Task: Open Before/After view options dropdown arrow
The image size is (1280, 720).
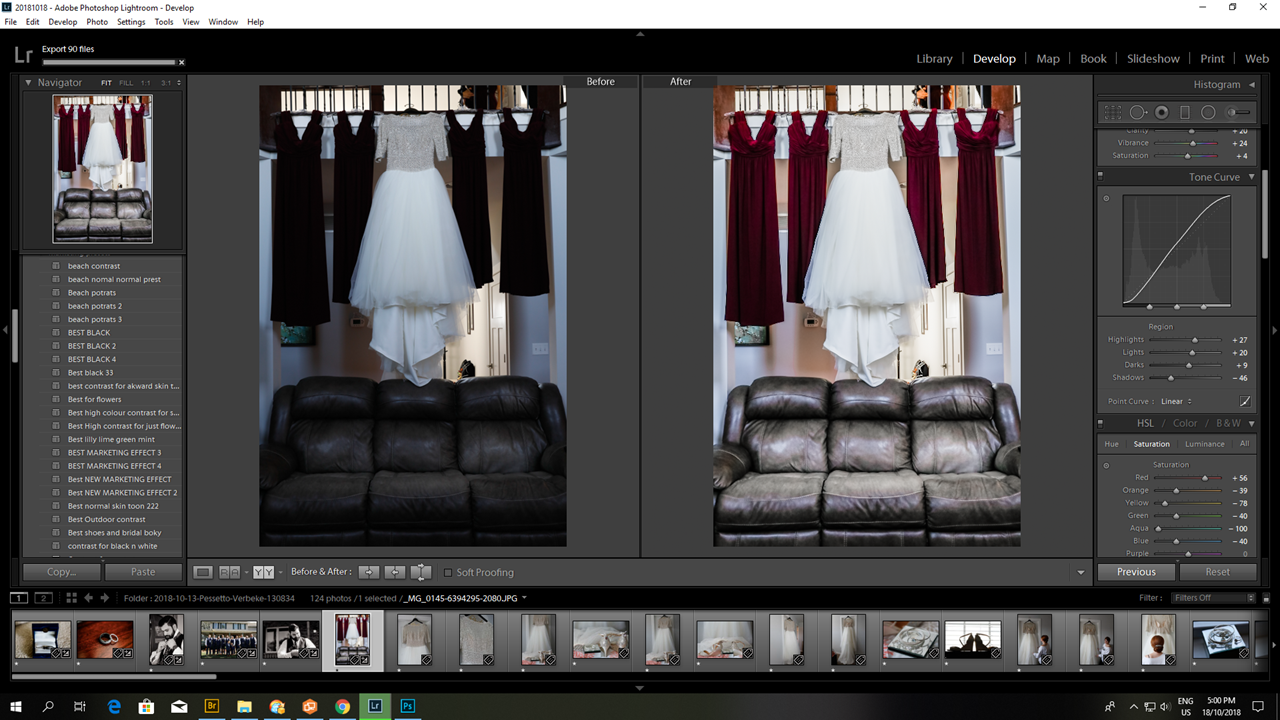Action: pos(280,572)
